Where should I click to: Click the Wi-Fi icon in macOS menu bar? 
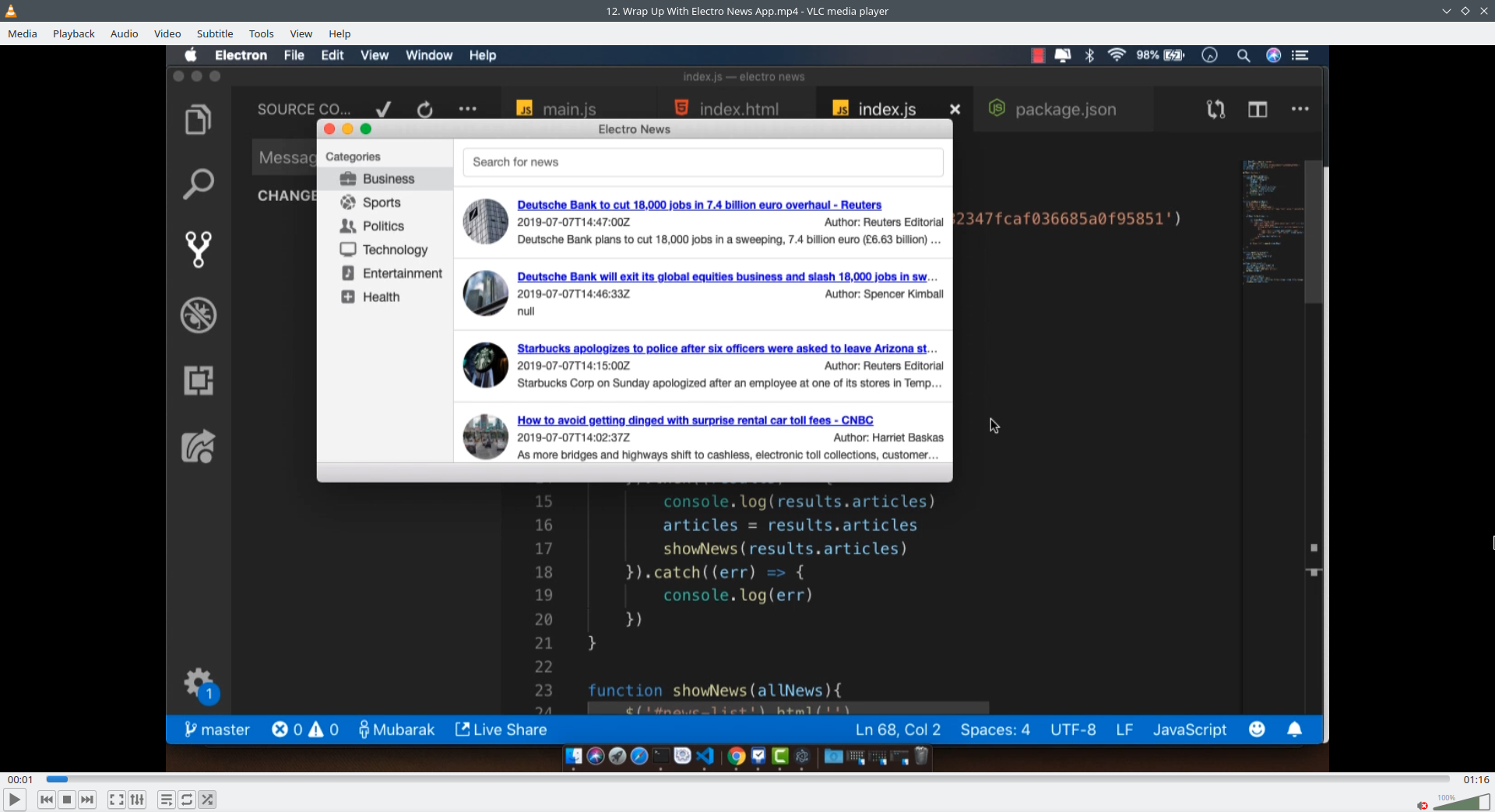1117,55
